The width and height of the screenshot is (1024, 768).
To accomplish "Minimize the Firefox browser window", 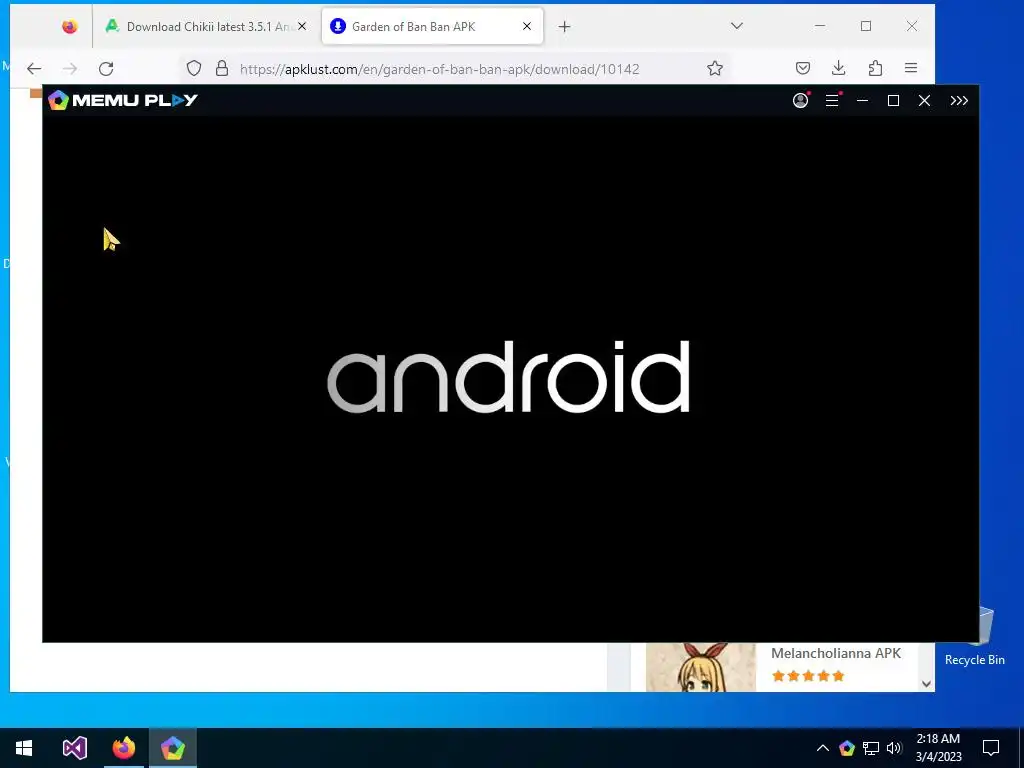I will point(820,26).
